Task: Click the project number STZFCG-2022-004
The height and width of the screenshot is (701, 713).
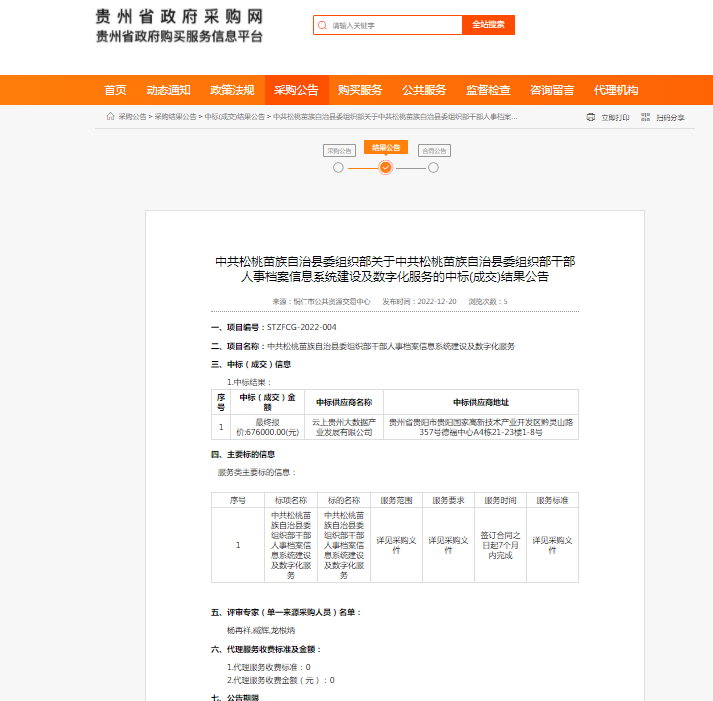Action: [301, 327]
